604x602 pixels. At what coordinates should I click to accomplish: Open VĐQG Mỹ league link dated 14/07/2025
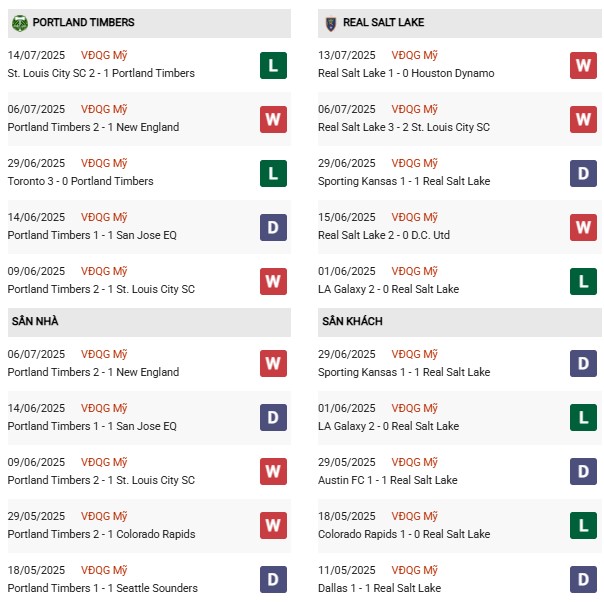pyautogui.click(x=104, y=55)
